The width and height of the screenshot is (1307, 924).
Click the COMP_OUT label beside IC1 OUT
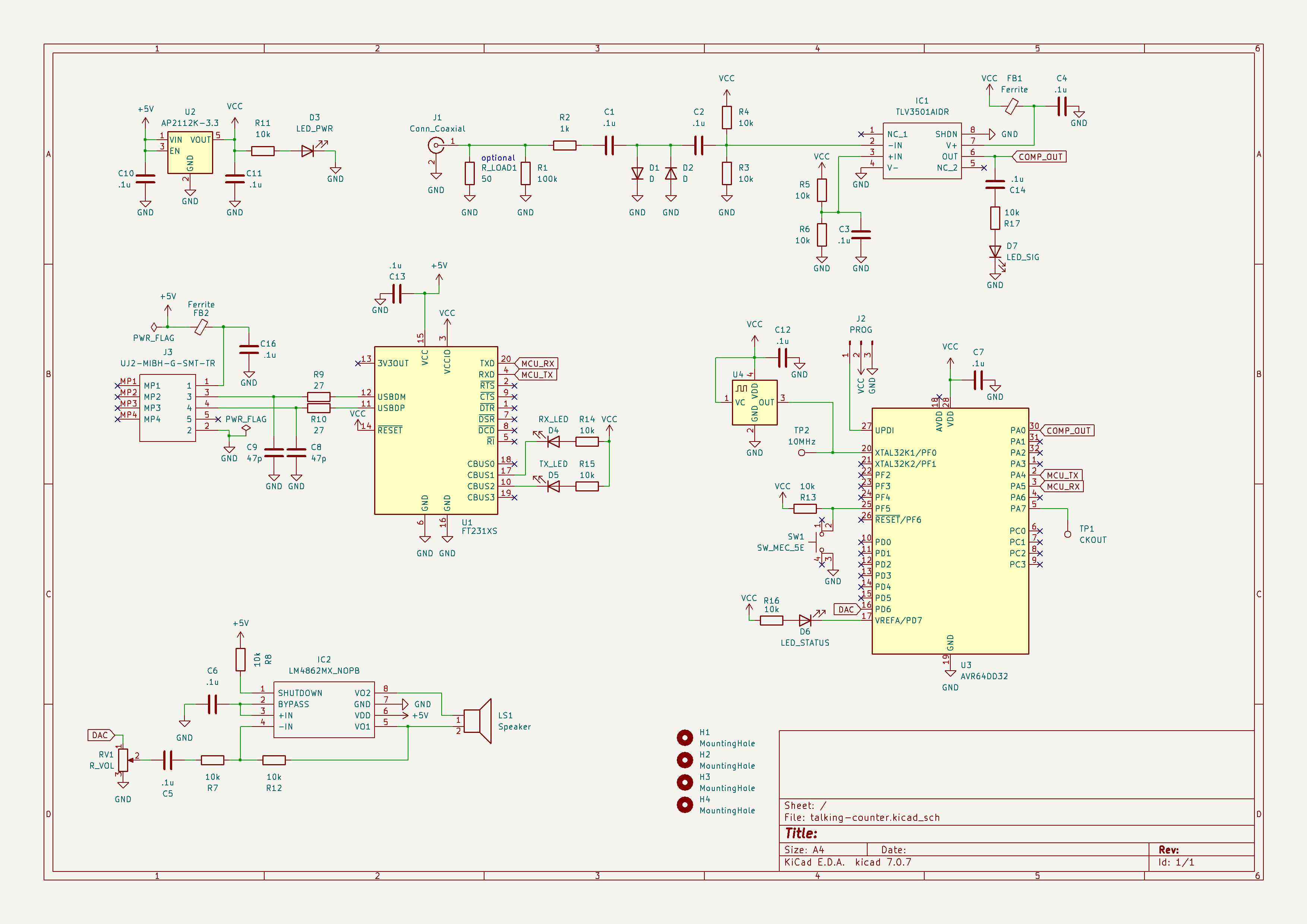pyautogui.click(x=1039, y=156)
